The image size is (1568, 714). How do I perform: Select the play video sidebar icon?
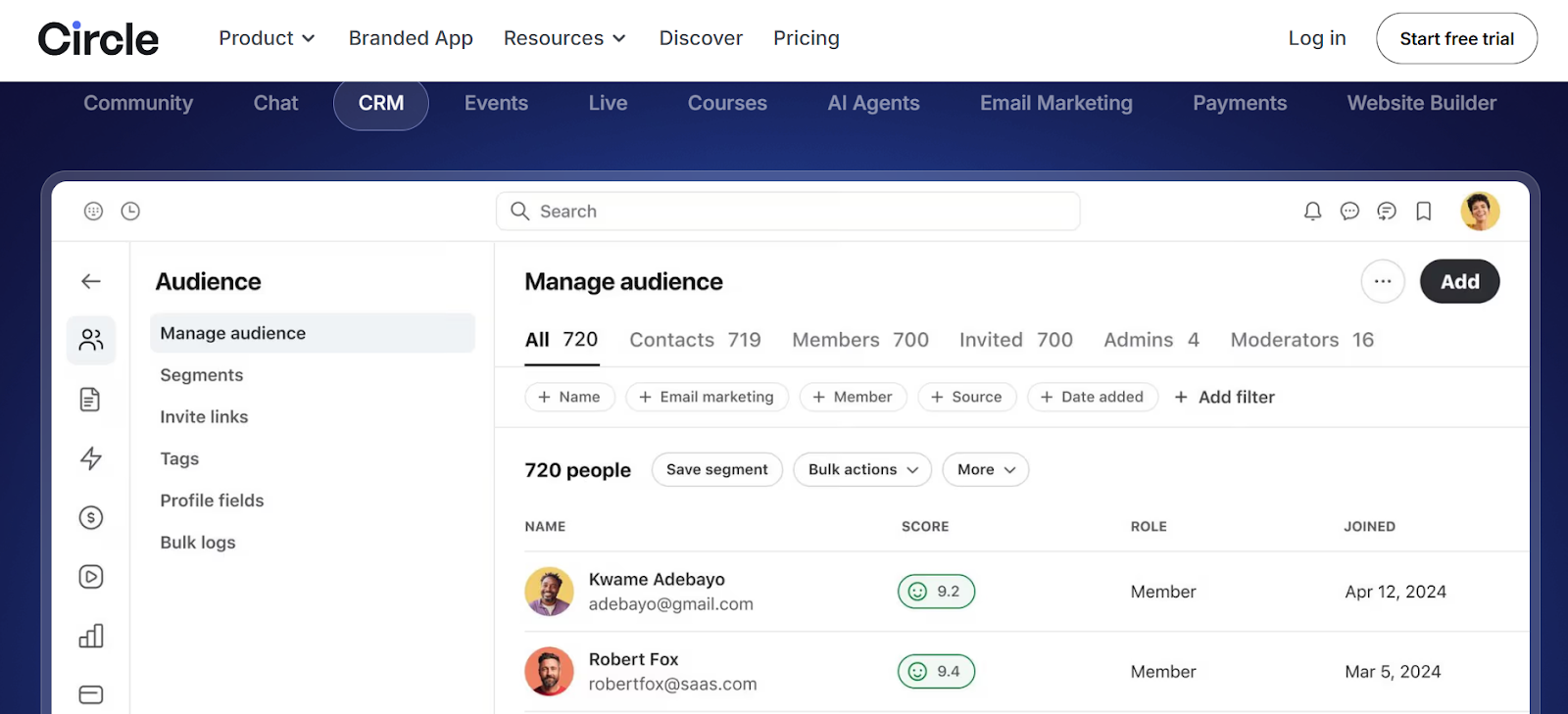(91, 577)
